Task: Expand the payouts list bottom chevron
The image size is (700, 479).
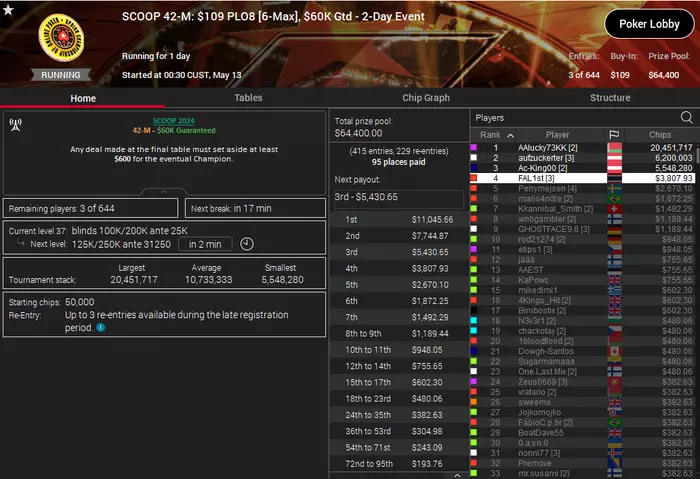Action: [457, 475]
